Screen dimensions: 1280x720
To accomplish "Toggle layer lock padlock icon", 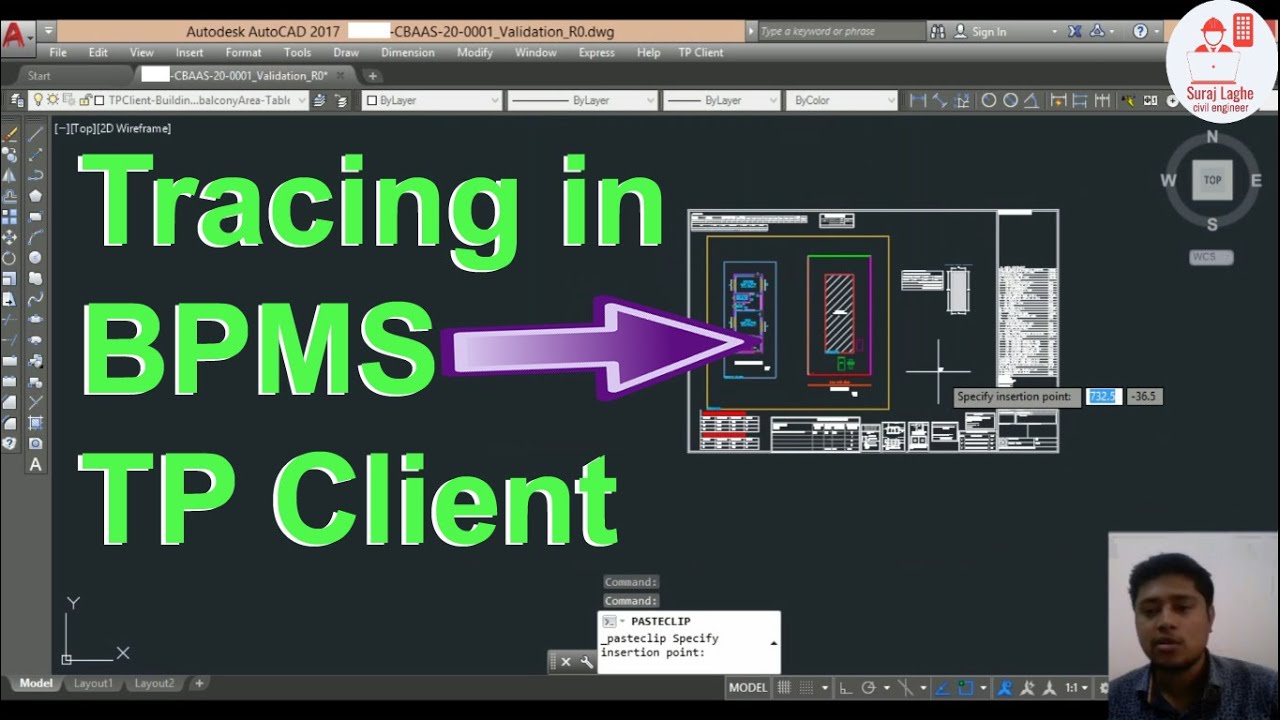I will coord(84,100).
